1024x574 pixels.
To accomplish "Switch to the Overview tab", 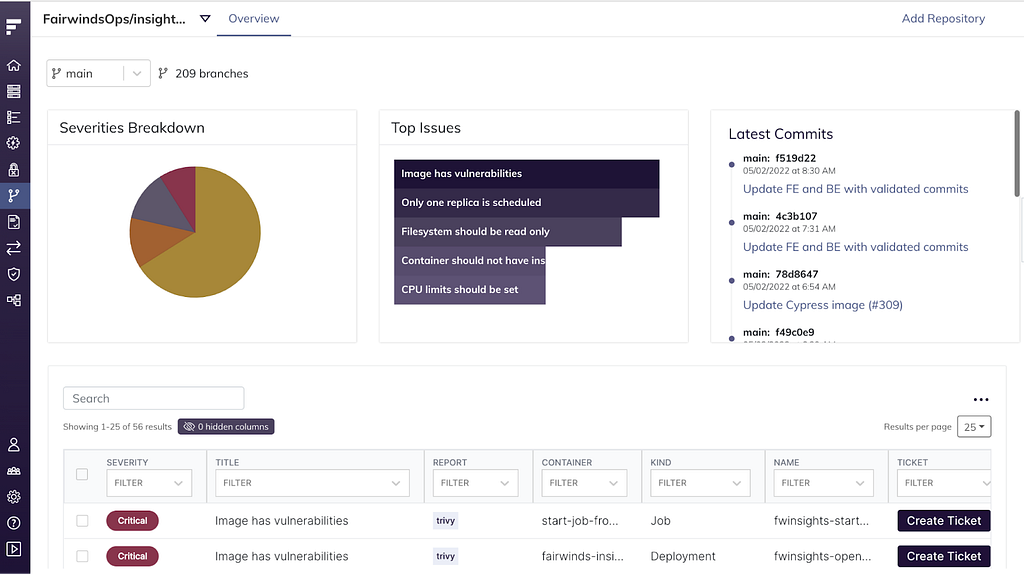I will [x=253, y=19].
